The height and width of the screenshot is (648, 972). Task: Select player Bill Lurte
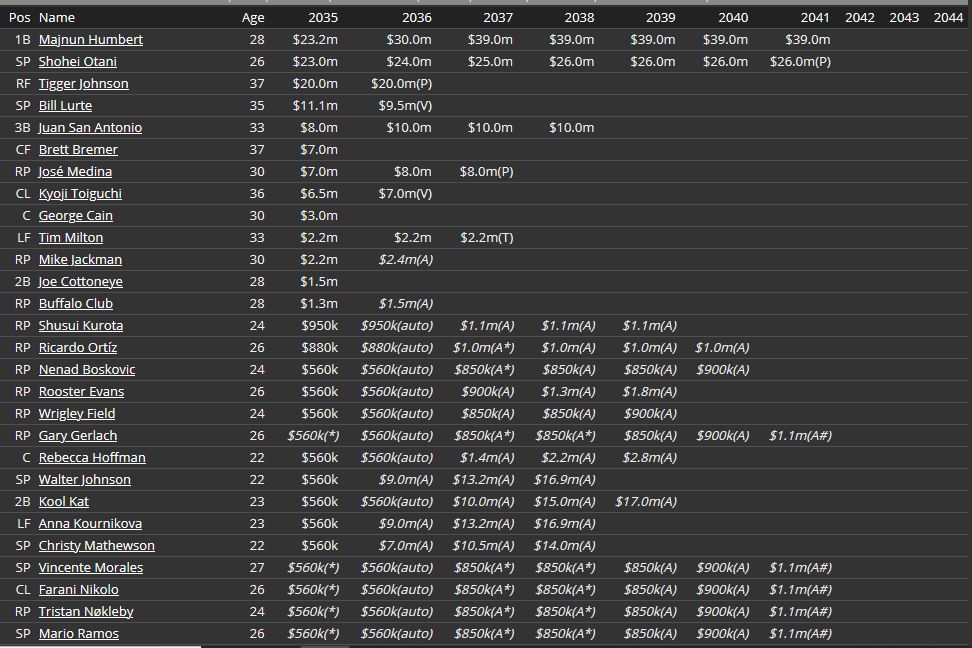click(65, 105)
